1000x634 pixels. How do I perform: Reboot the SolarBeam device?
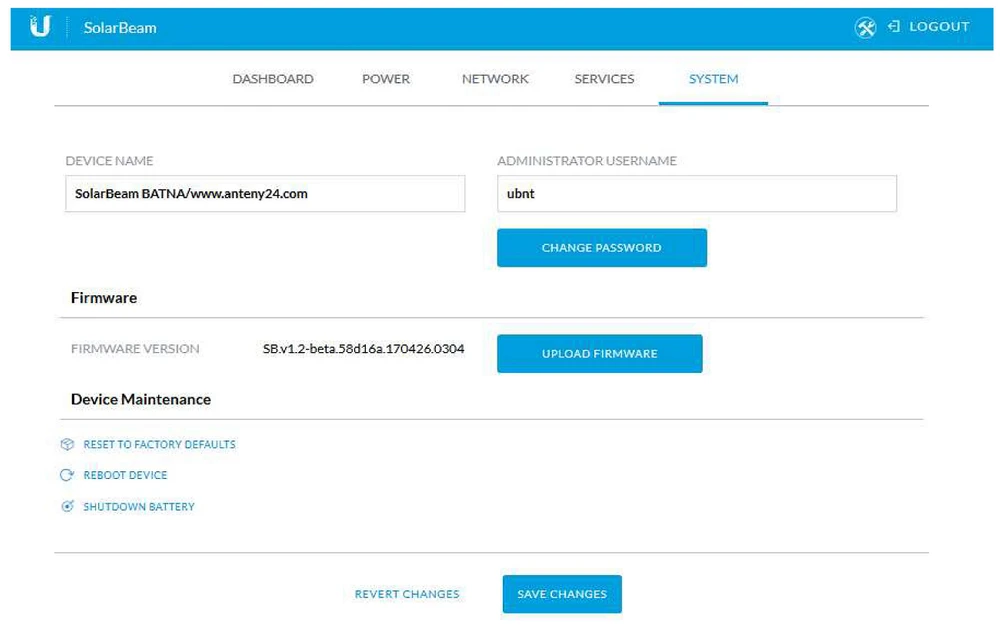tap(125, 475)
